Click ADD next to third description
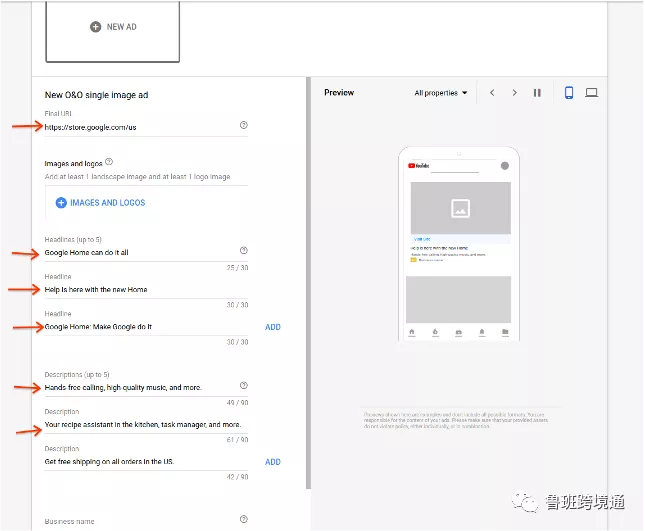The image size is (645, 531). (x=273, y=462)
